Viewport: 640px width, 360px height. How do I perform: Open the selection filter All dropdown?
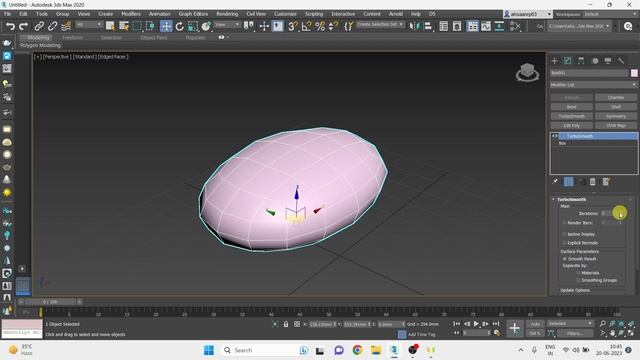[x=89, y=25]
